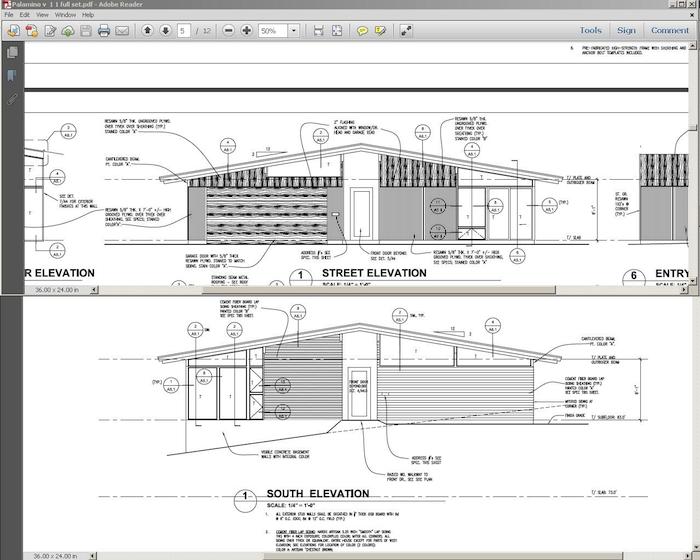Click the lower '36.00 x 24.00 in' size label
Screen dimensions: 700x560
tap(56, 556)
